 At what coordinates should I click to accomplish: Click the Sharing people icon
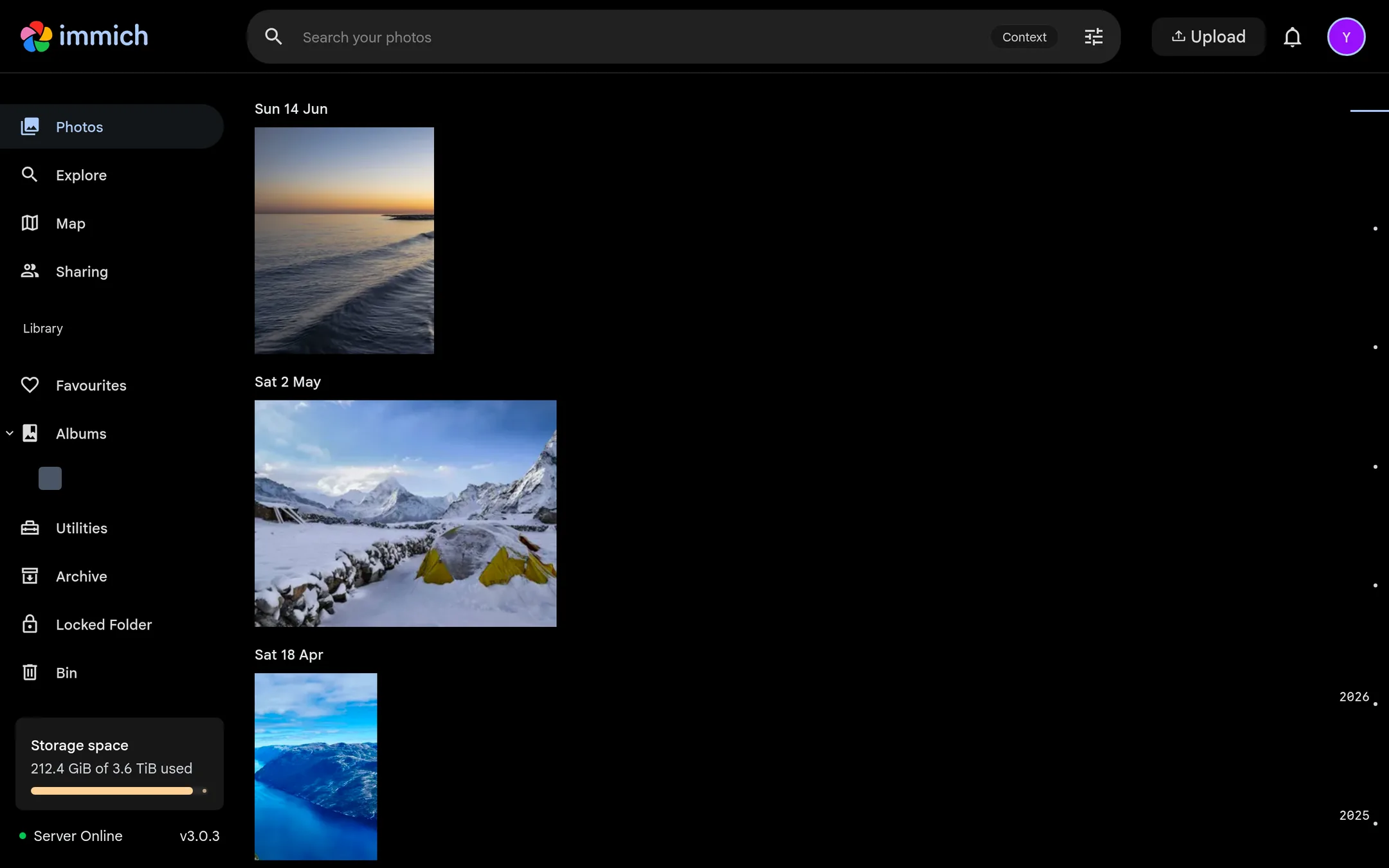(30, 271)
